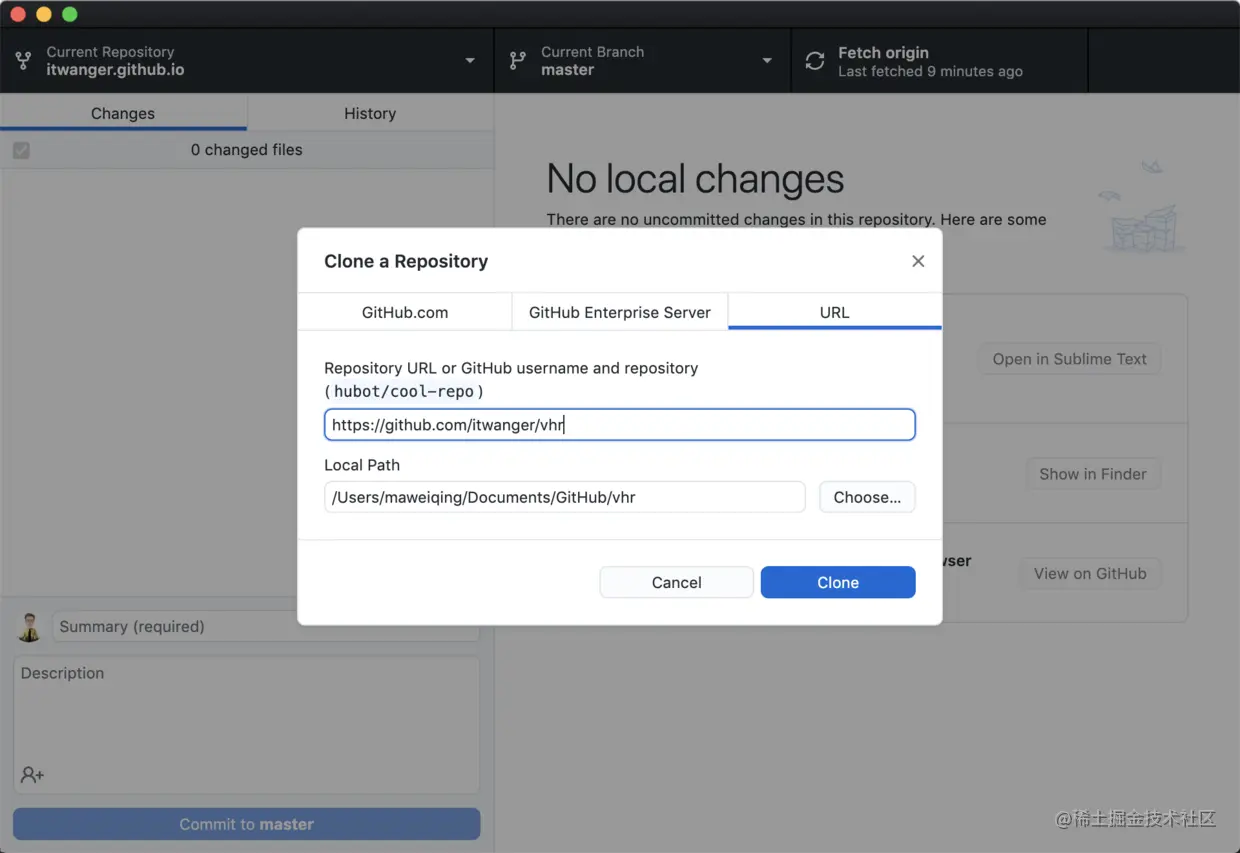Click the Show in Finder button

[x=1093, y=474]
